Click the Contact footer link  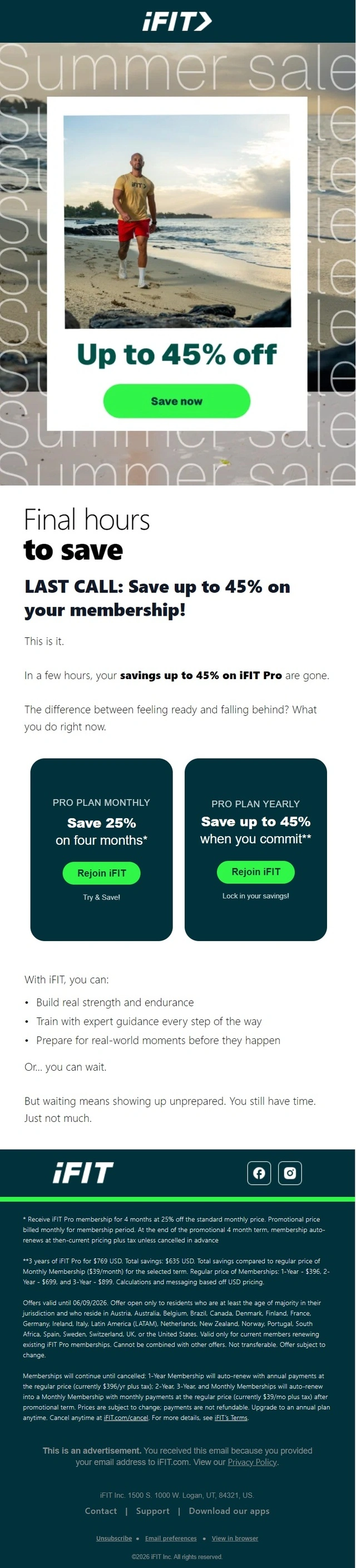point(101,1511)
